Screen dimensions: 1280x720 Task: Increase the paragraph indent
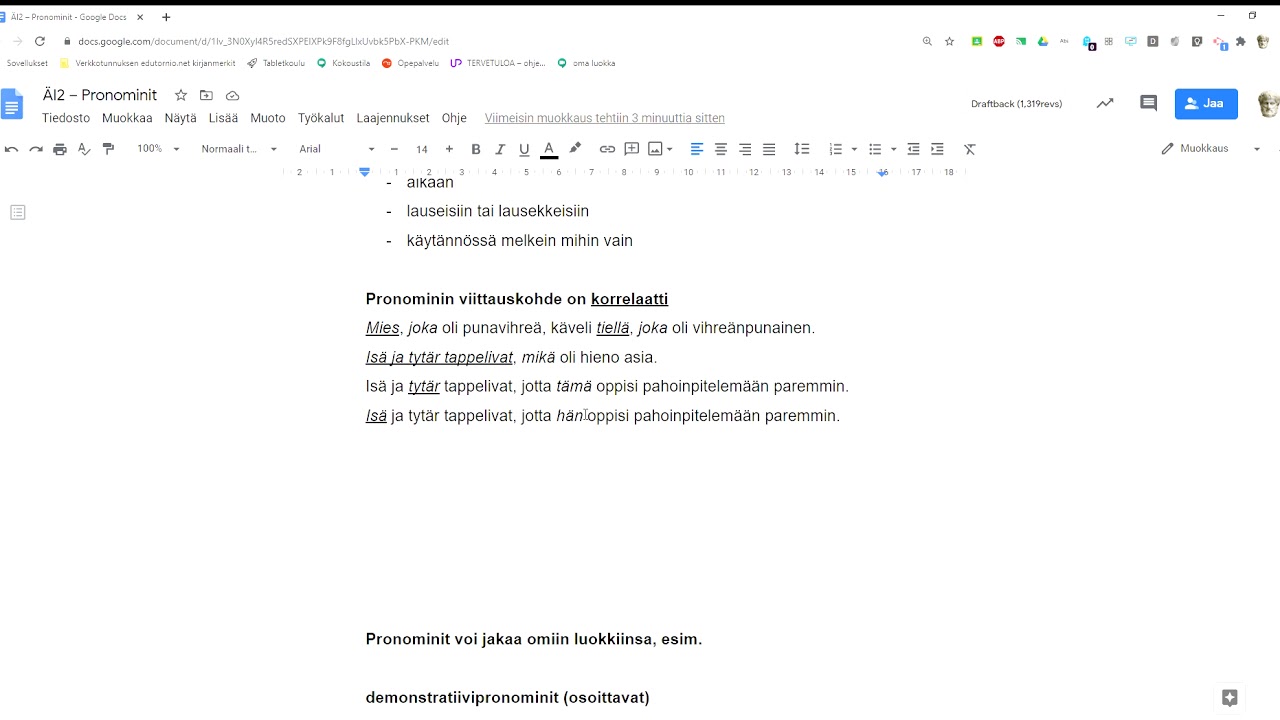(x=937, y=149)
